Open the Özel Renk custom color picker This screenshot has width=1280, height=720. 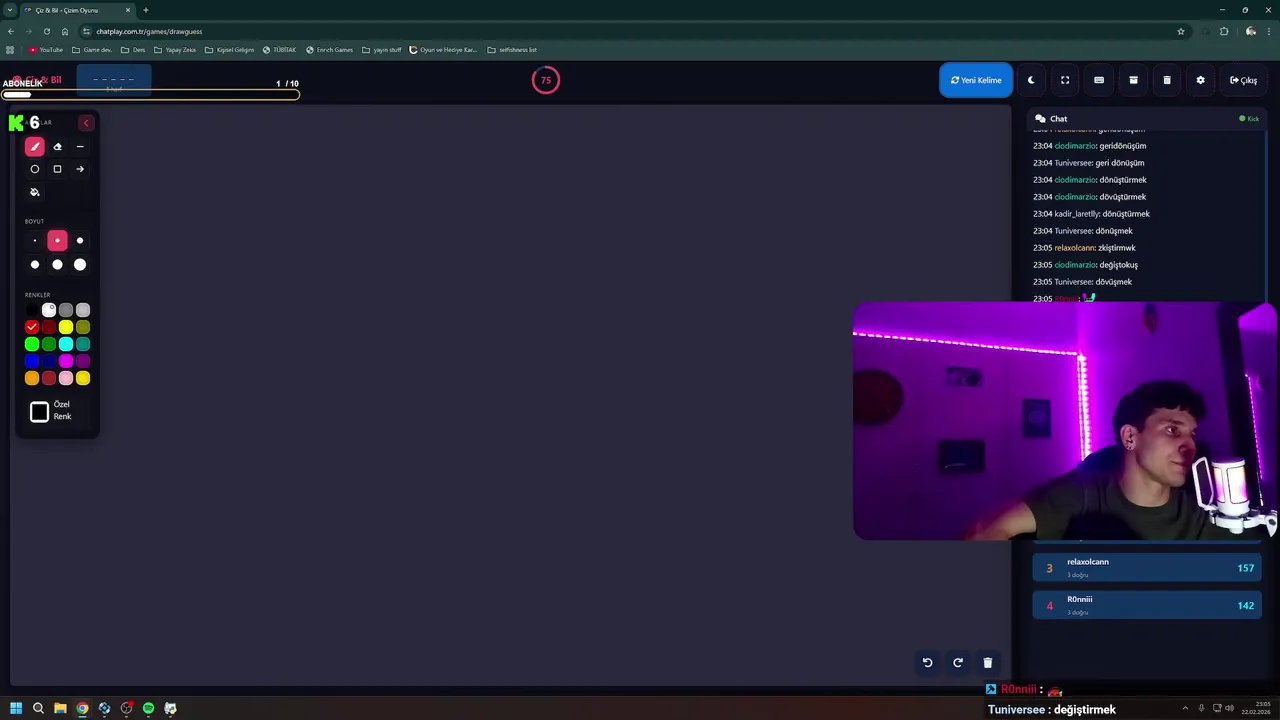pyautogui.click(x=39, y=412)
